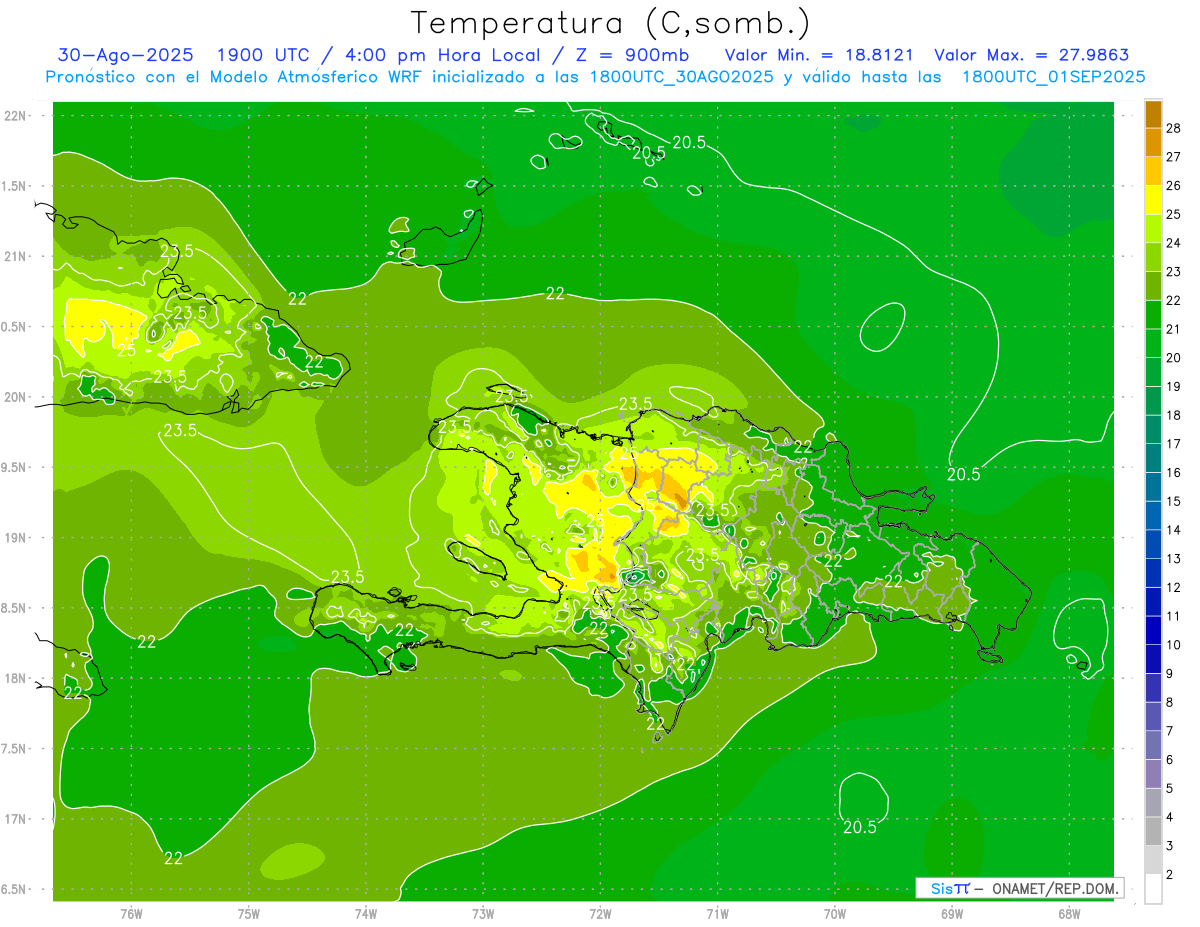Click the "17N" latitude axis label
1200x927 pixels.
point(14,820)
